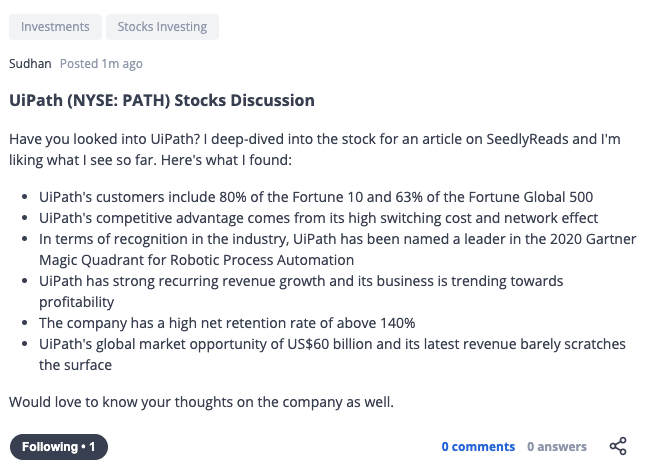
Task: View the 0 answers link
Action: (557, 447)
